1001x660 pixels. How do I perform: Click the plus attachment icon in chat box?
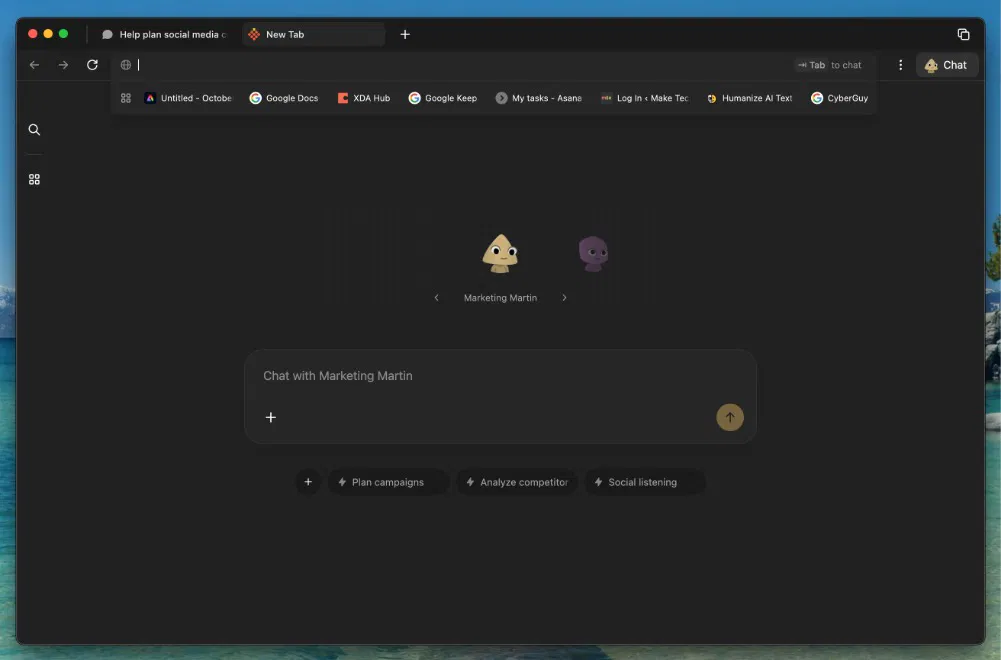(x=271, y=418)
